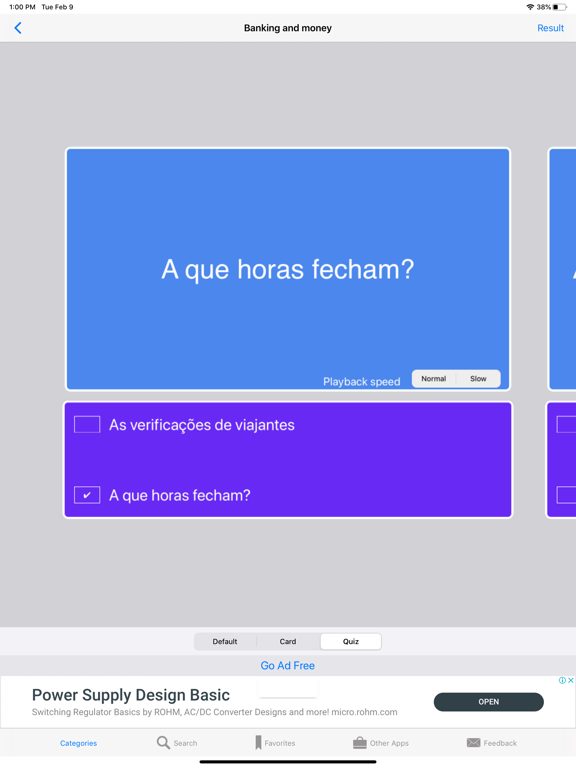576x768 pixels.
Task: Set playback speed to Slow
Action: tap(478, 379)
